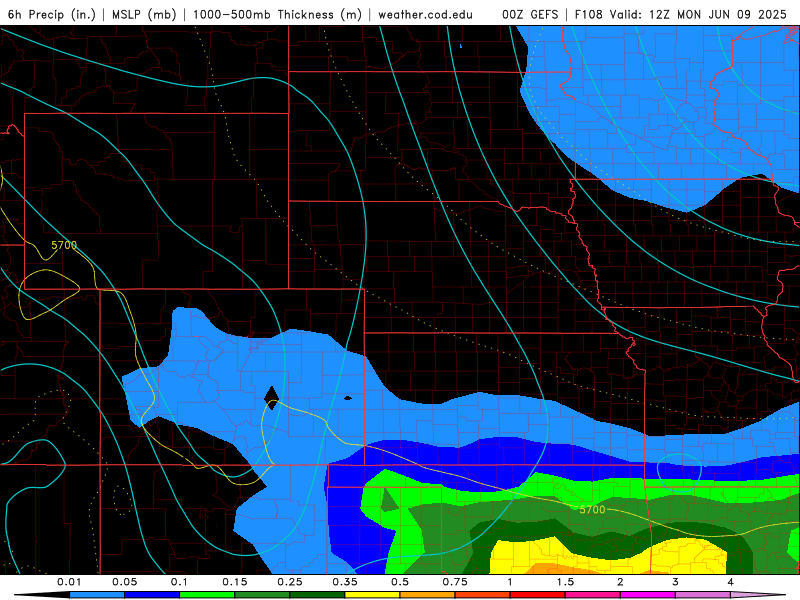Screen dimensions: 800x600
Task: Click the 0.15 legend value
Action: click(x=235, y=582)
